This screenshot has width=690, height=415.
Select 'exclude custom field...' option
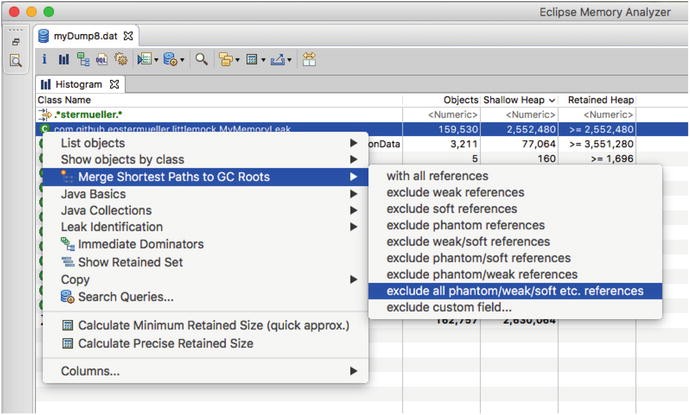[515, 307]
